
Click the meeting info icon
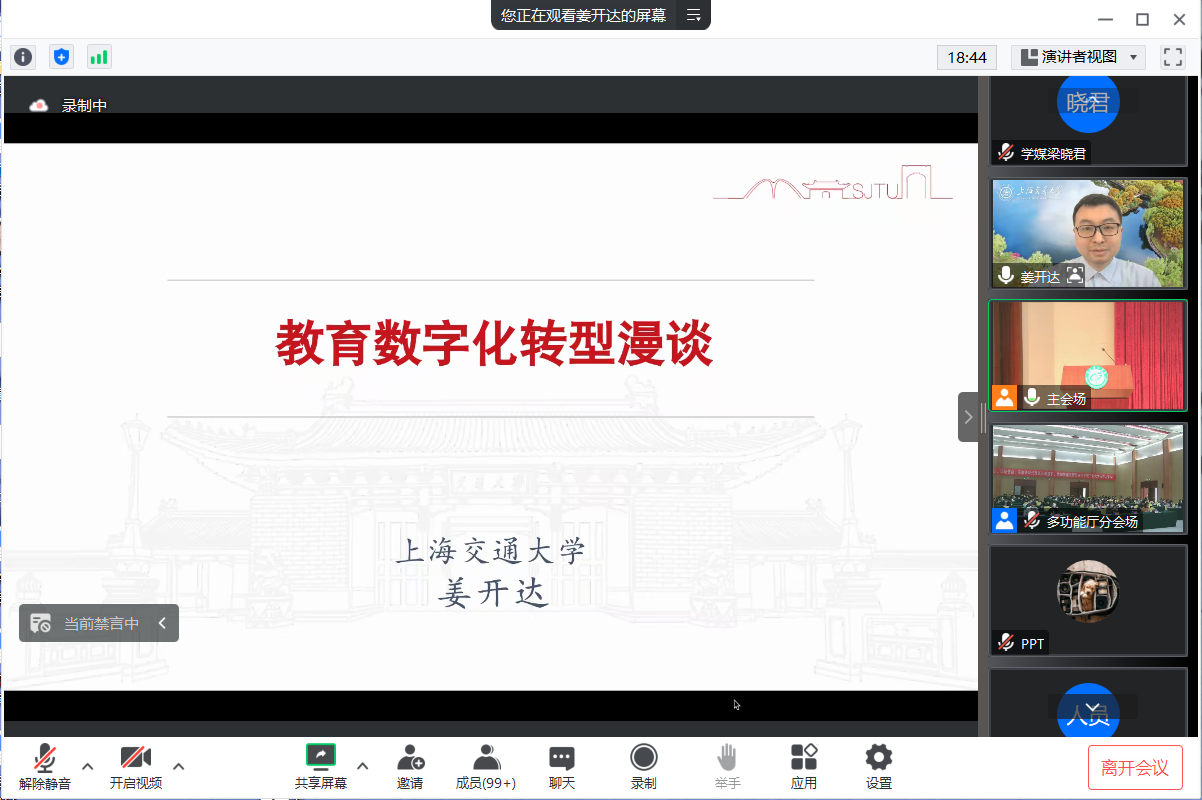(23, 57)
